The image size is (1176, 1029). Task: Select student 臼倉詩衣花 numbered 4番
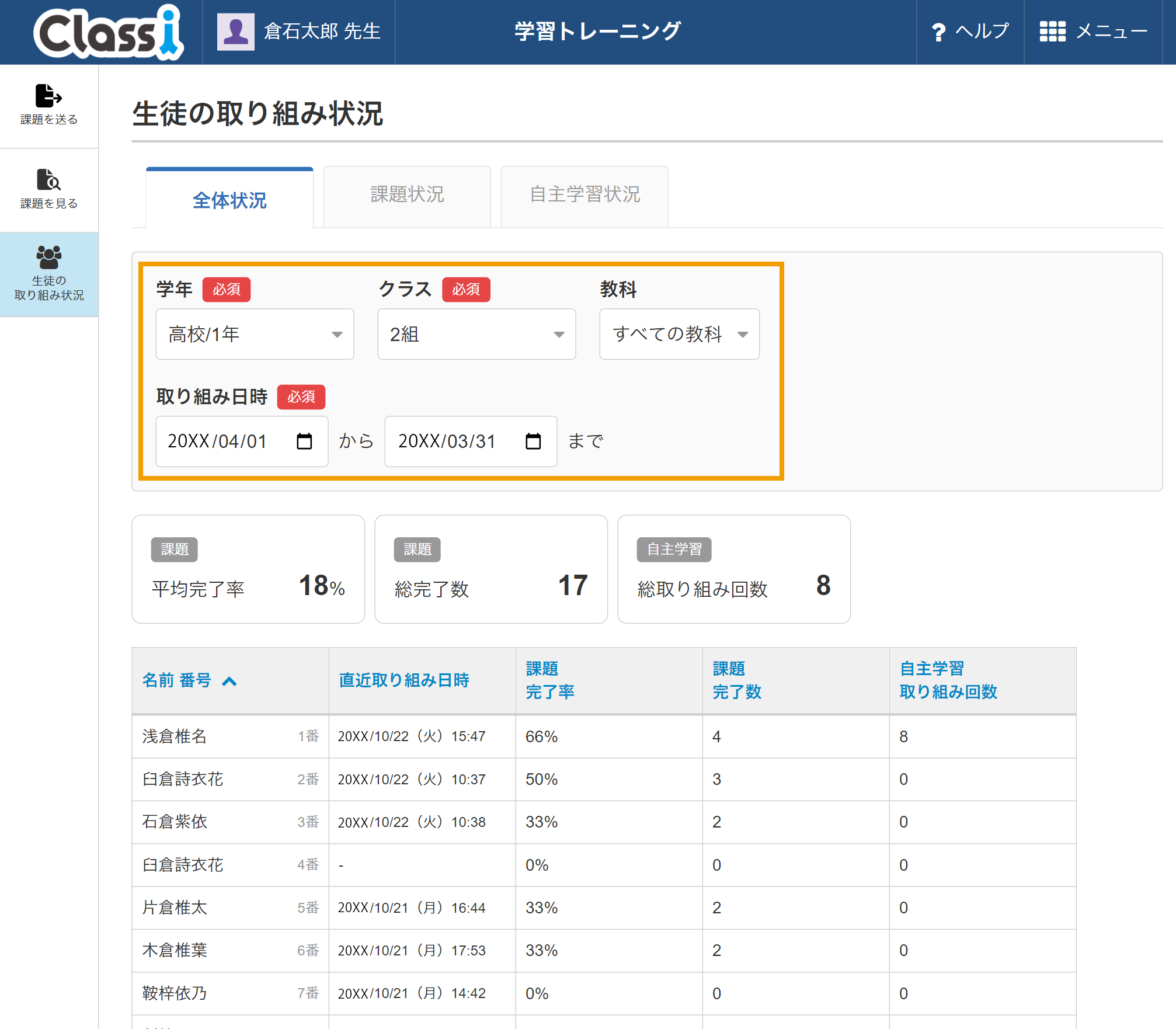604,865
